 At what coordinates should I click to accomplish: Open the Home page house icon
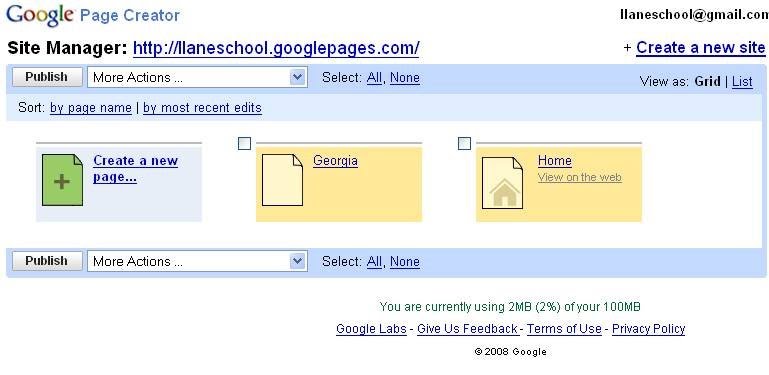(x=502, y=182)
